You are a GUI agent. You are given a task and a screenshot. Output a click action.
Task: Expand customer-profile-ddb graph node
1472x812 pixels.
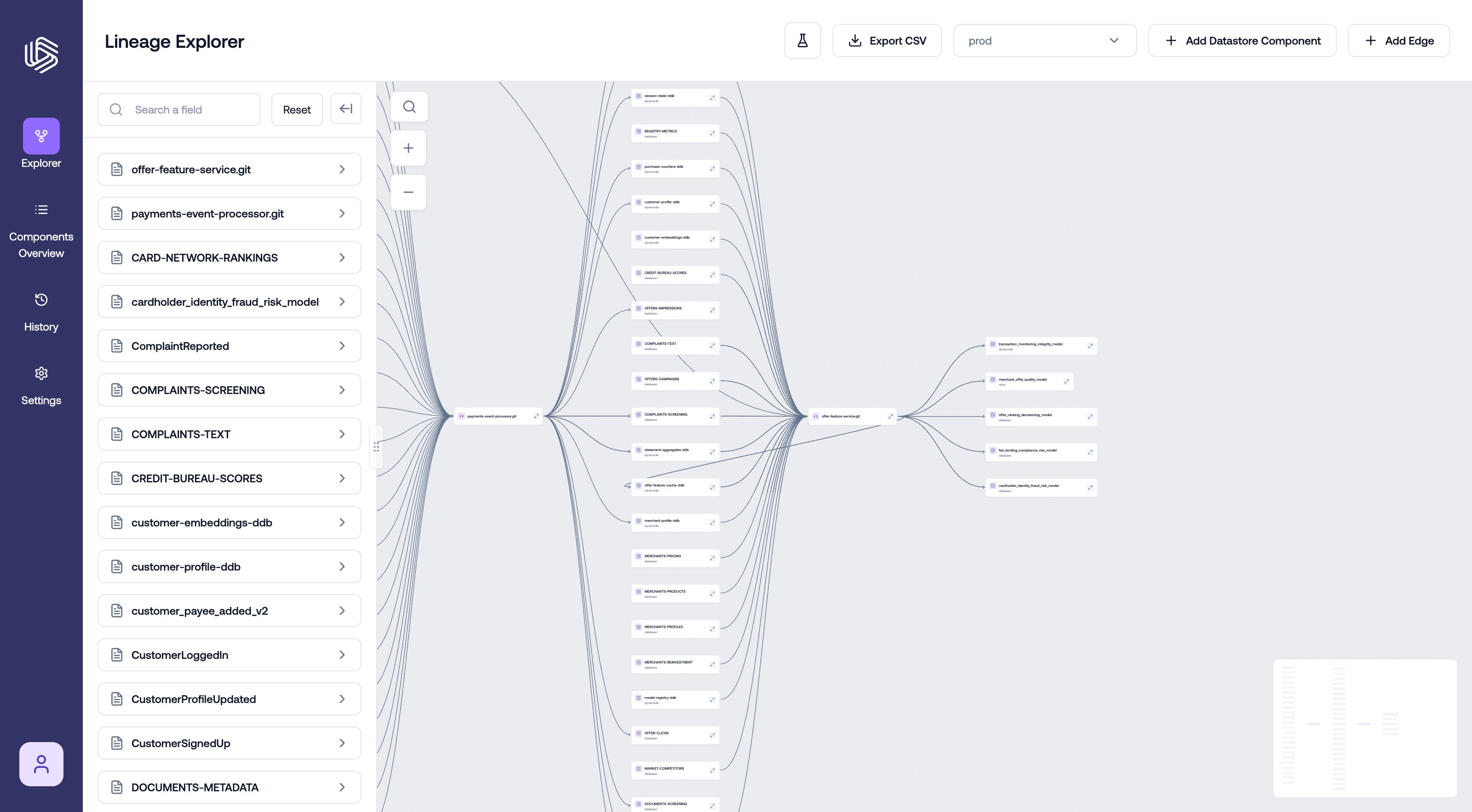click(712, 204)
